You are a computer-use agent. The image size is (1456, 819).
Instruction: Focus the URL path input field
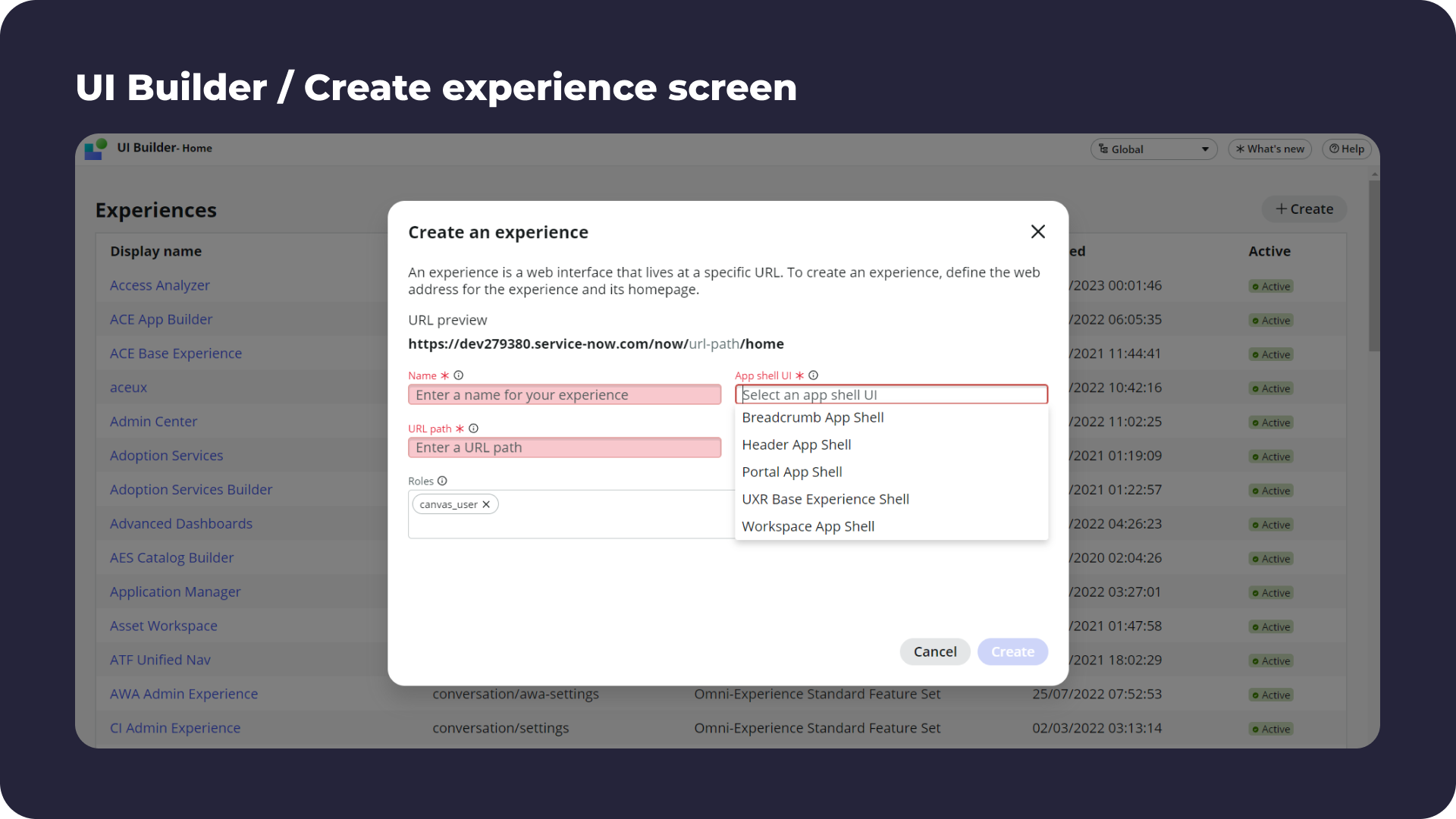click(564, 447)
